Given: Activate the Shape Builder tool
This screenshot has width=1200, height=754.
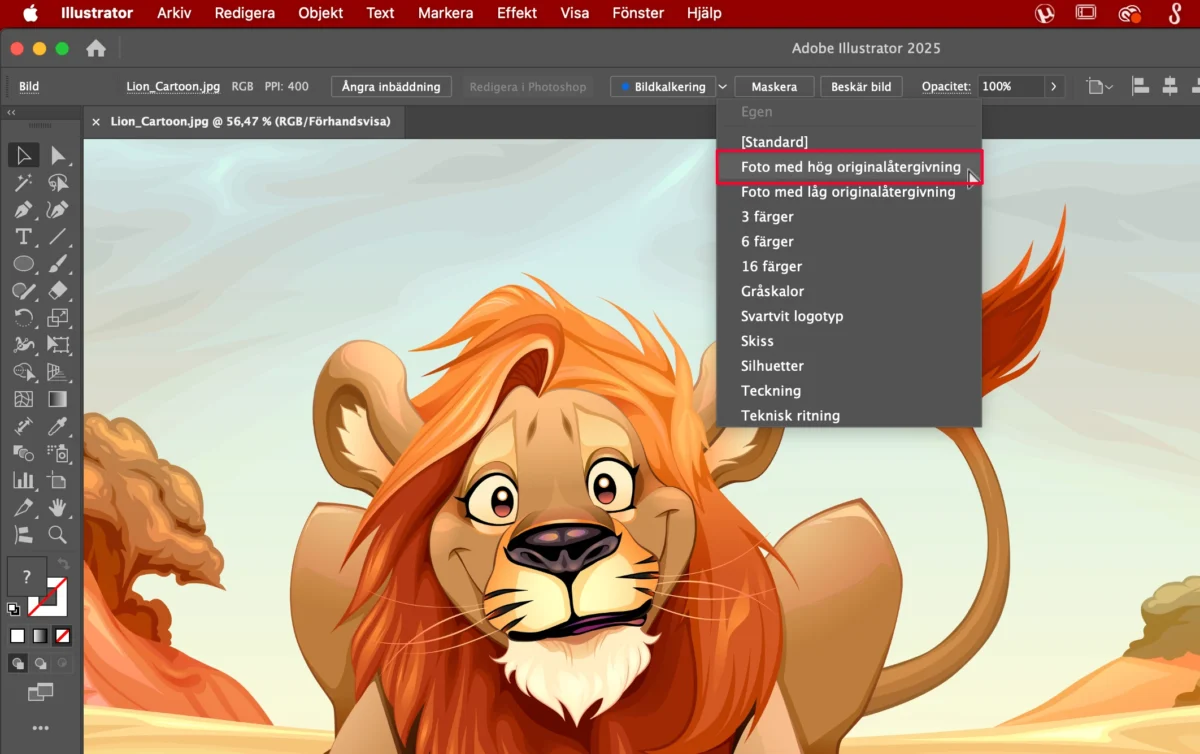Looking at the screenshot, I should point(24,372).
